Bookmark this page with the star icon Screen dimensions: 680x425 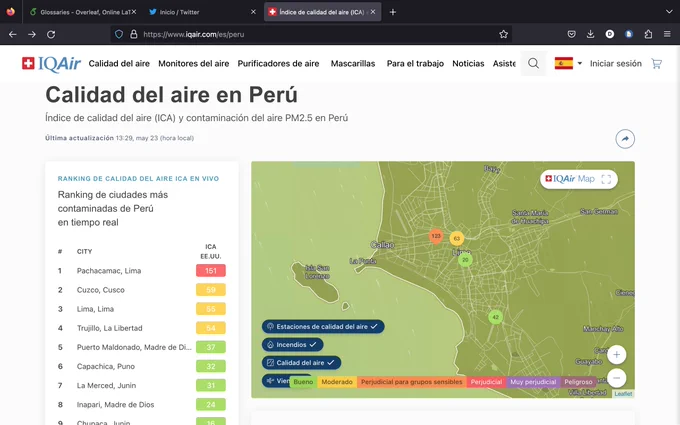click(503, 34)
